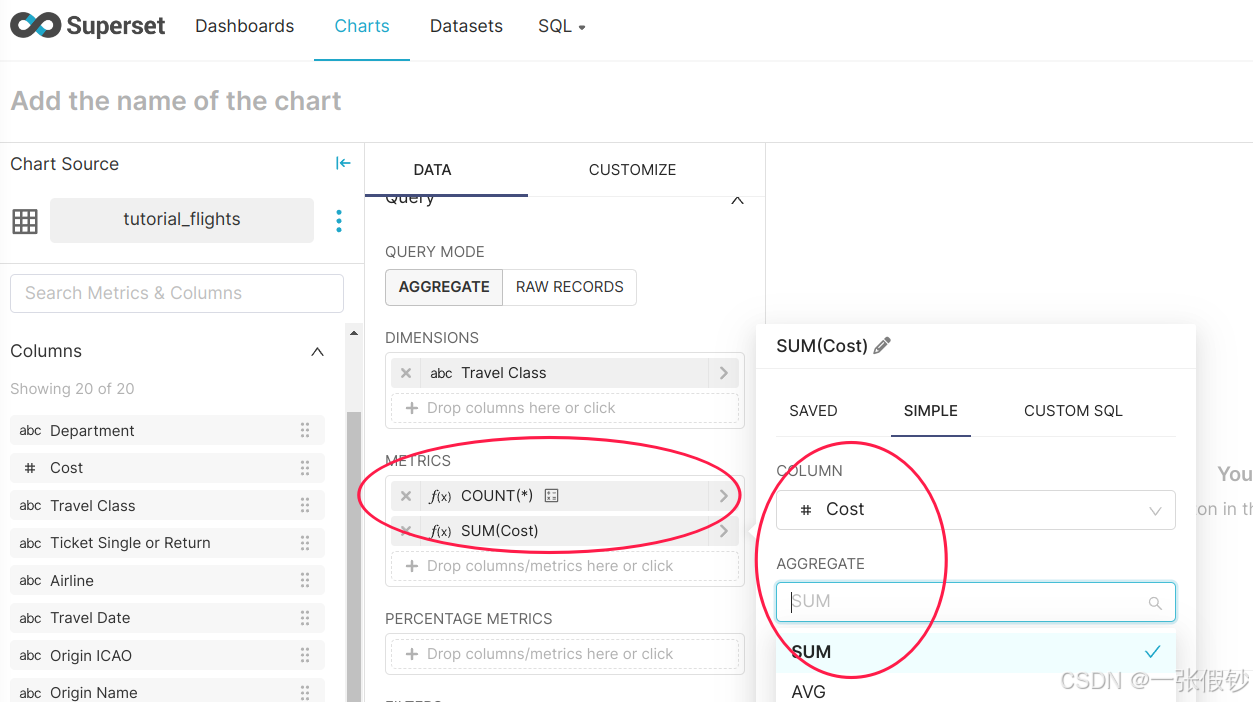Collapse the Columns section
The image size is (1253, 702).
click(317, 352)
